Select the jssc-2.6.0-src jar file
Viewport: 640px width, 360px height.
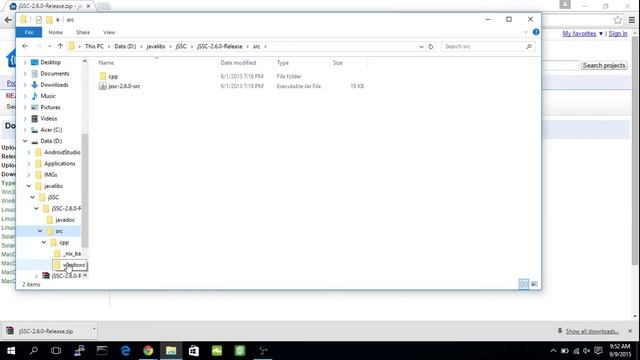point(124,86)
